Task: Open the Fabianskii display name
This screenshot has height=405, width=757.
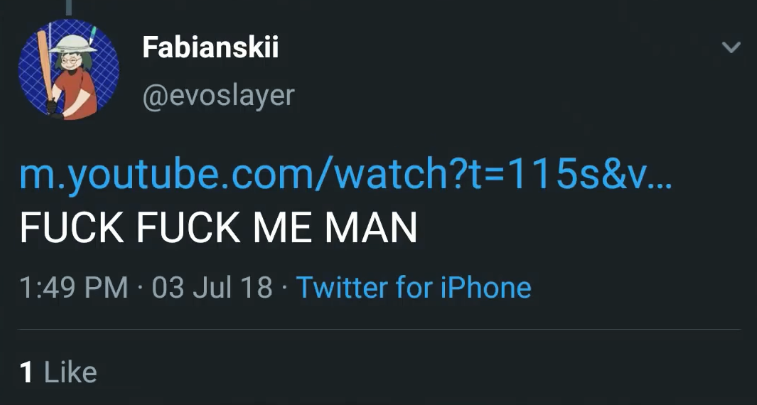Action: coord(210,47)
